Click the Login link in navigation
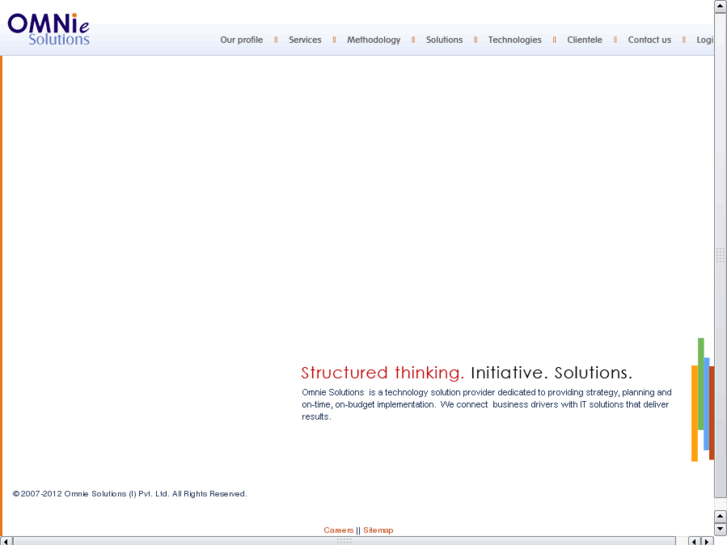 click(x=705, y=40)
